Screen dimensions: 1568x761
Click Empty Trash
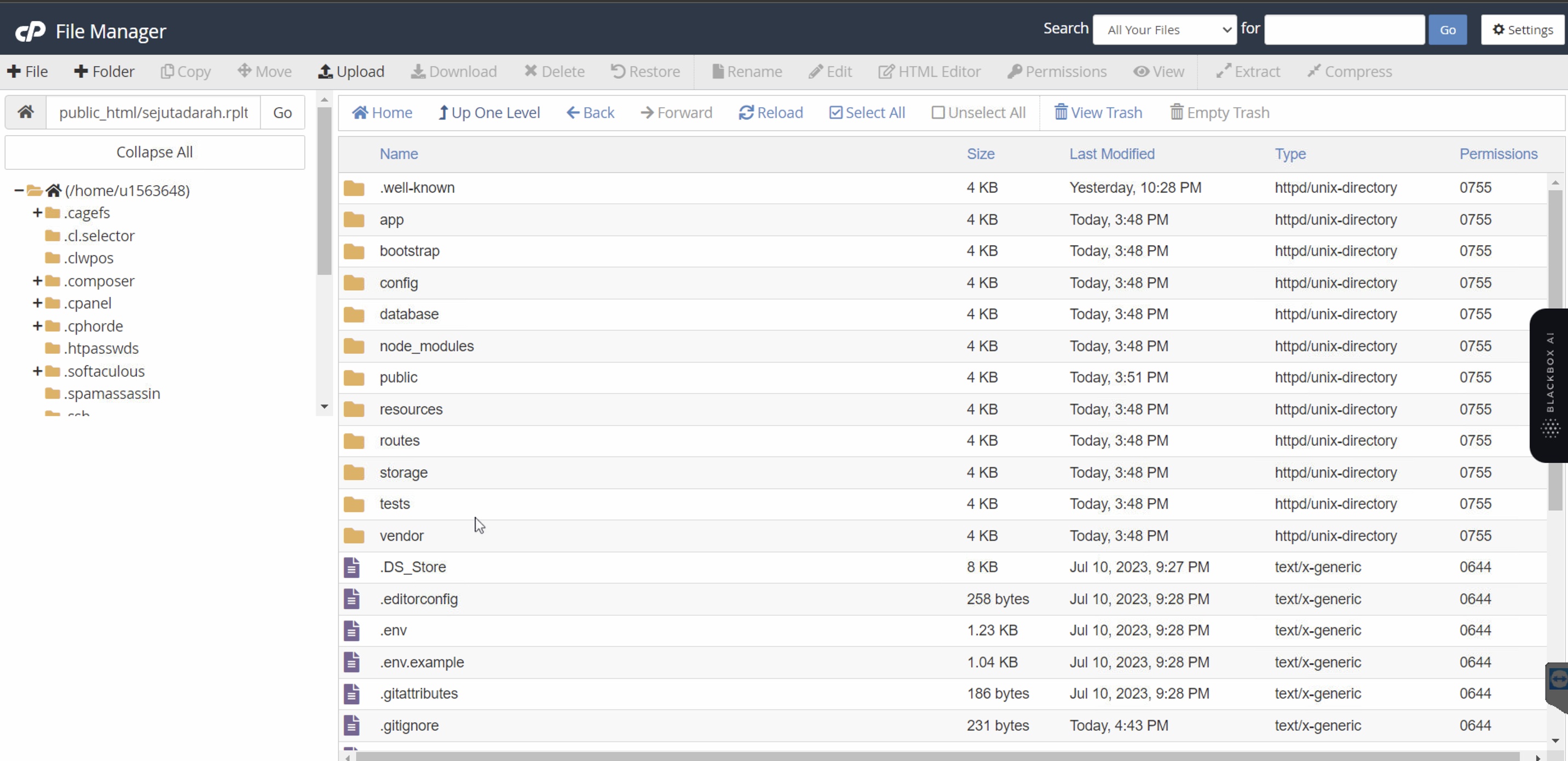click(1219, 113)
